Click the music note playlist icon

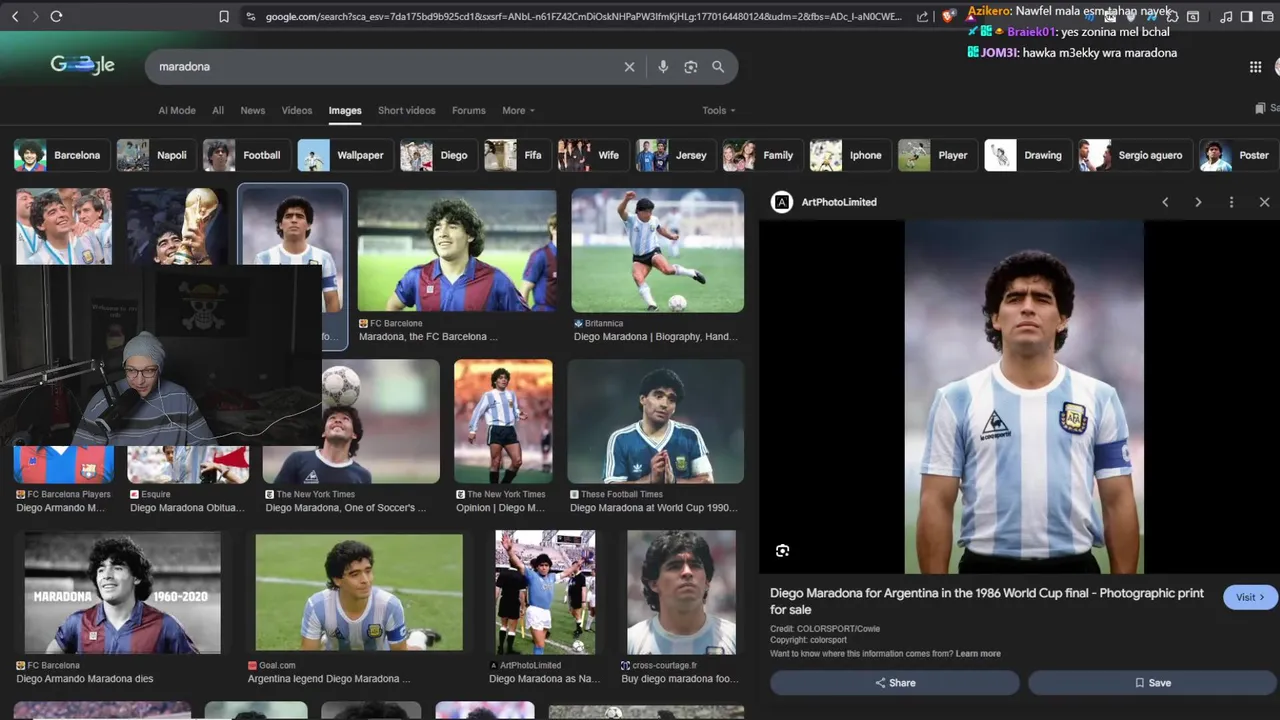1226,16
